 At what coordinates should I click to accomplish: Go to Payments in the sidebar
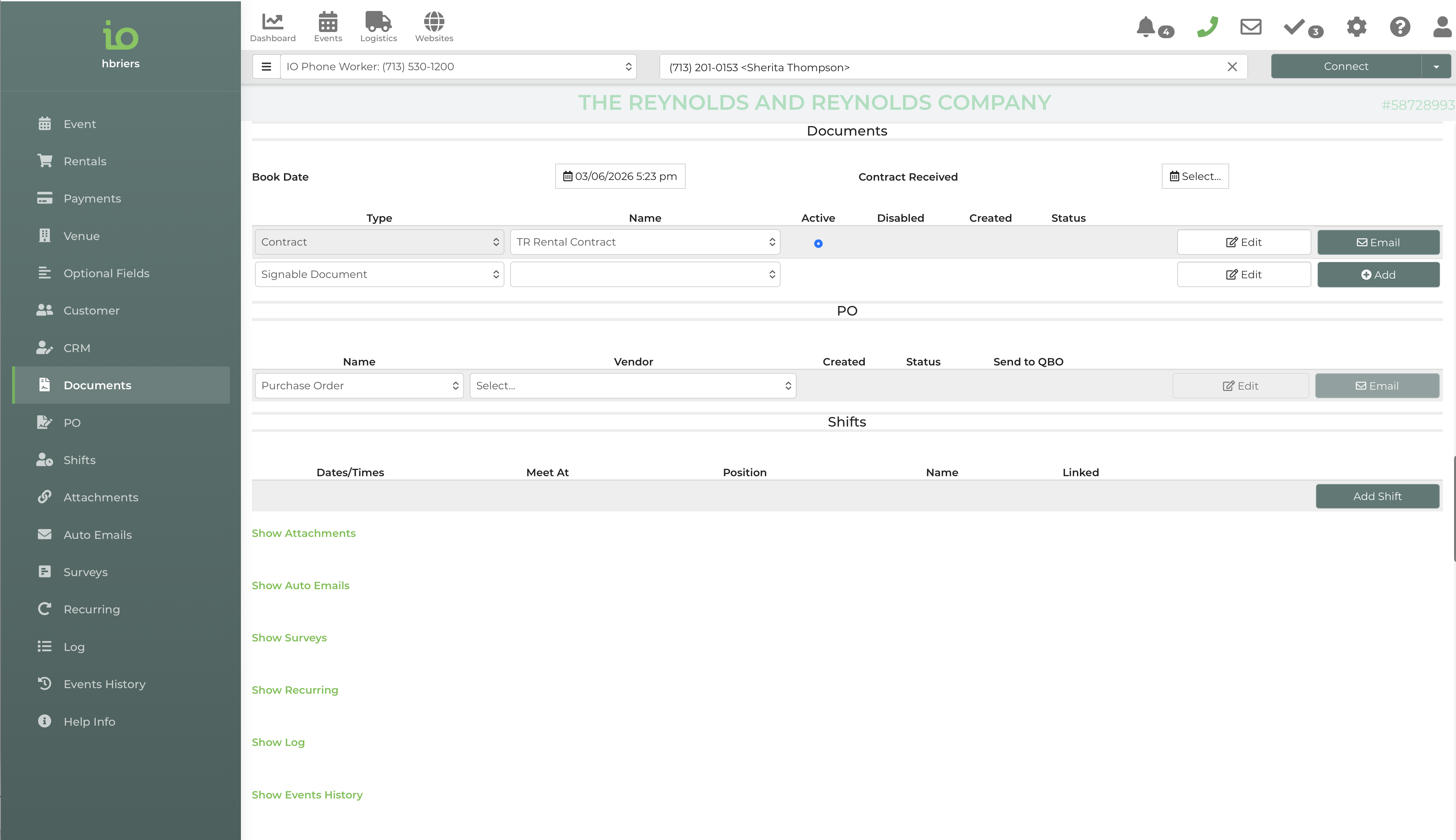[x=92, y=199]
